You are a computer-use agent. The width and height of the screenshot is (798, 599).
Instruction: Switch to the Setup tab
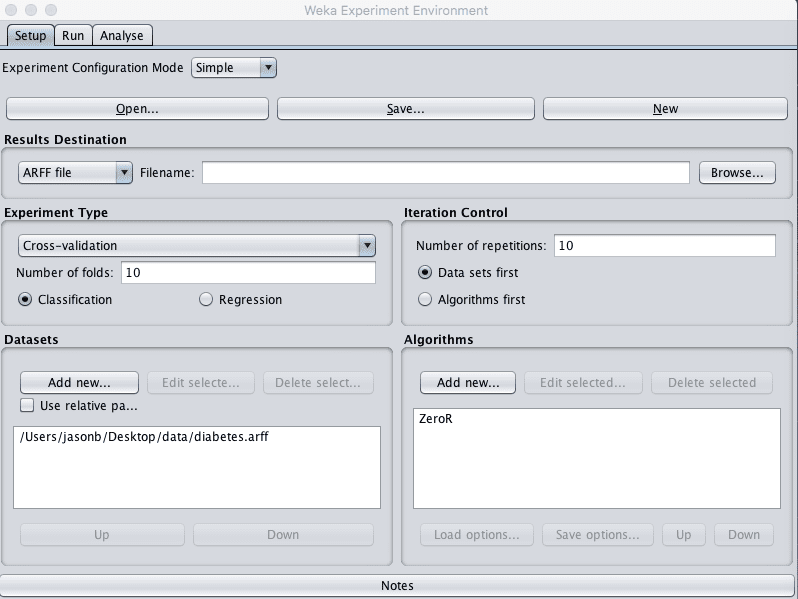(30, 36)
